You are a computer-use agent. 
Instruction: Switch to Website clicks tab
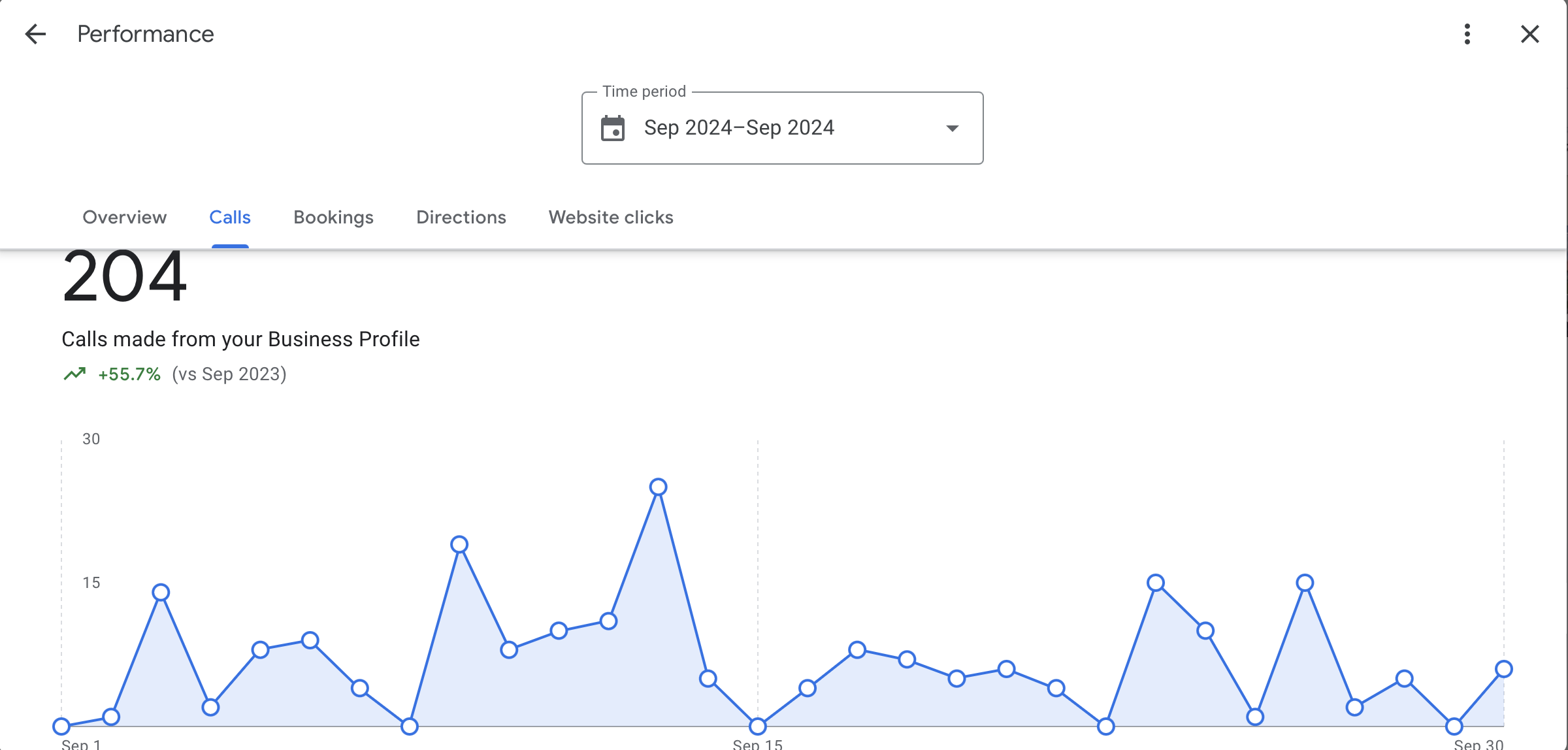tap(610, 218)
